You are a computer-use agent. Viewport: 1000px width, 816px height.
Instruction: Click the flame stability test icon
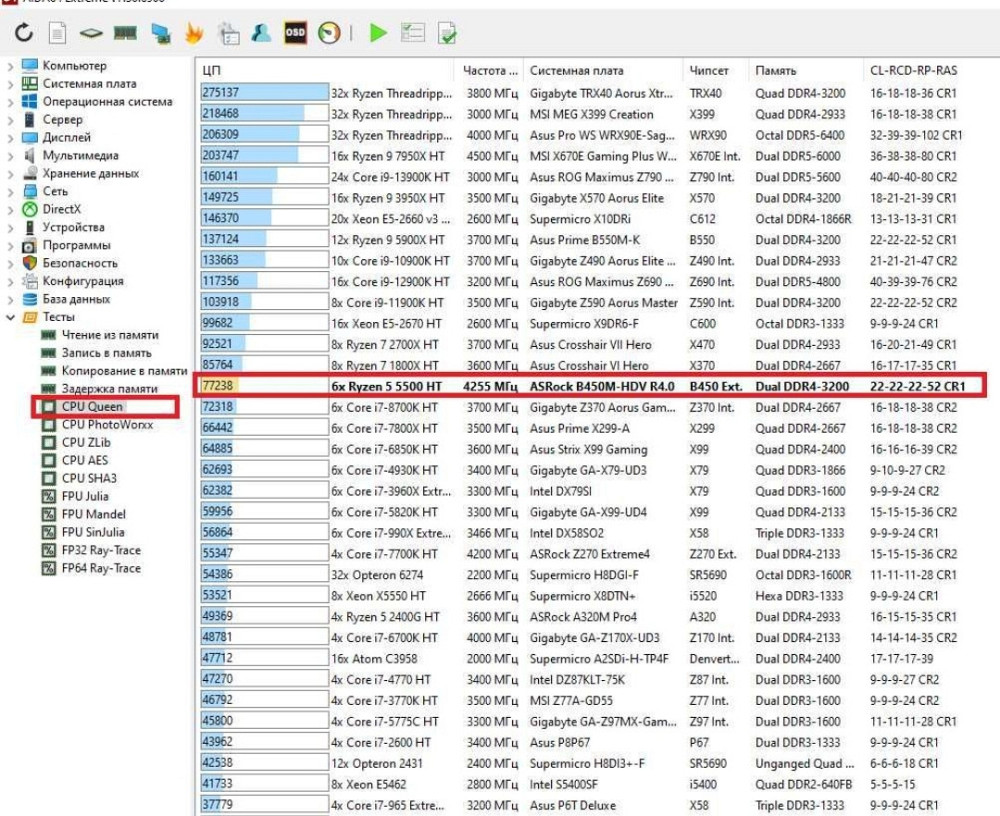194,34
